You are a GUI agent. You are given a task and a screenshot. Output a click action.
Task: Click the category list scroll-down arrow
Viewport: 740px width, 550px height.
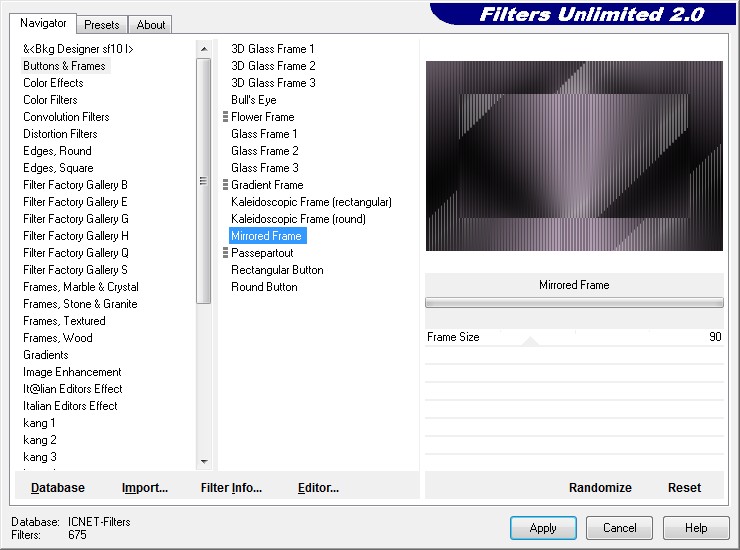[204, 461]
